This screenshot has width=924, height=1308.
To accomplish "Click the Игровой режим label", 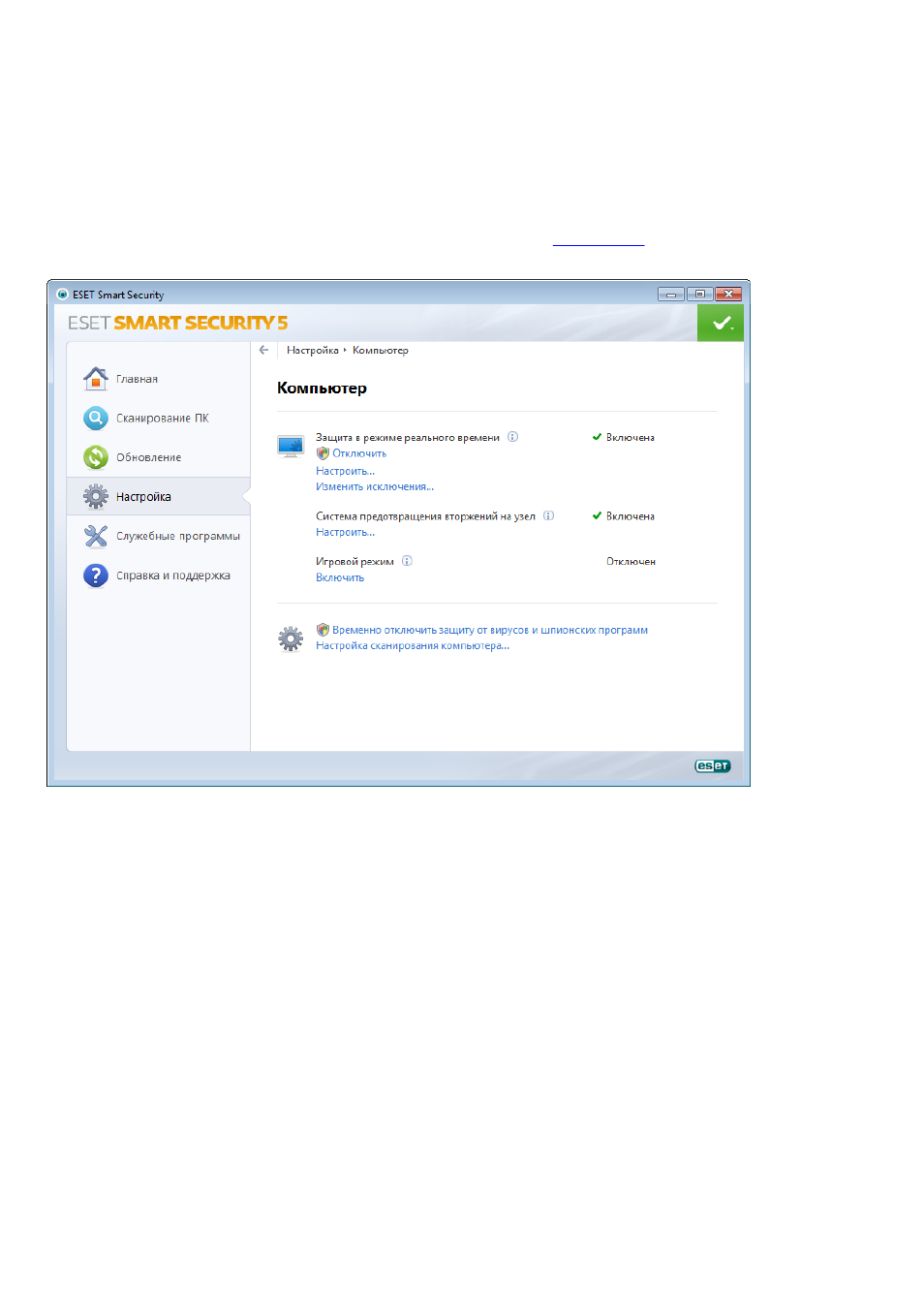I will (x=354, y=561).
